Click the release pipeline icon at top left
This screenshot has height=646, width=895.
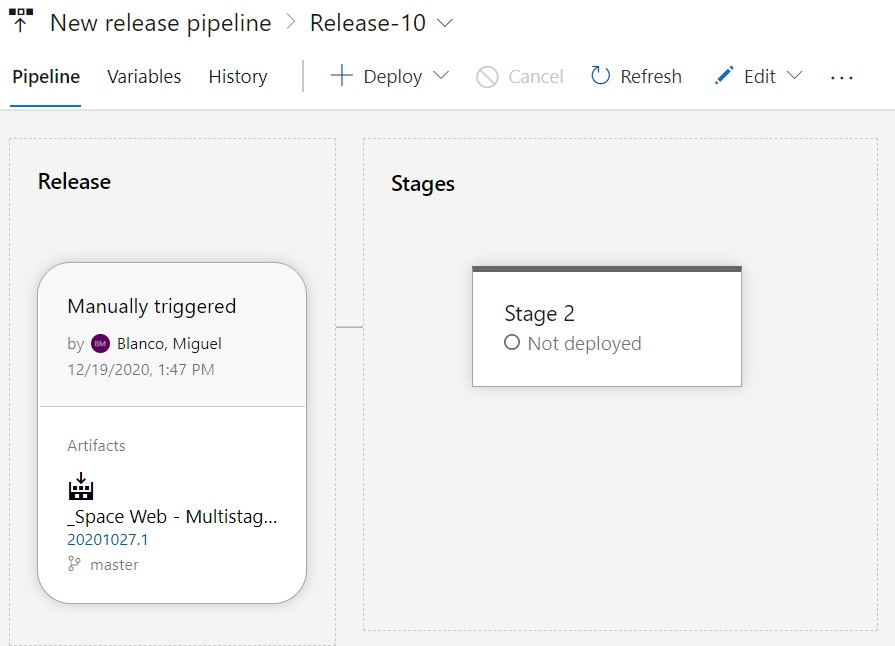[21, 20]
